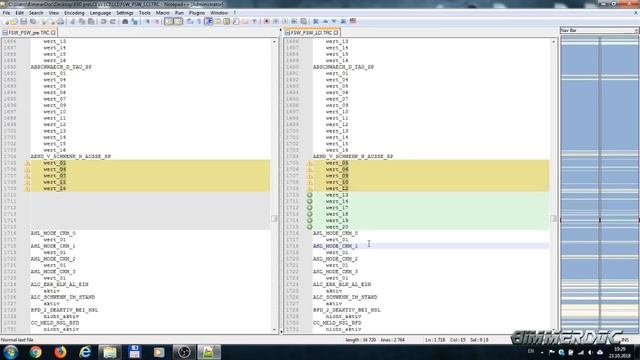This screenshot has width=640, height=360.
Task: Toggle the Compare navigation bar icon
Action: pos(353,21)
